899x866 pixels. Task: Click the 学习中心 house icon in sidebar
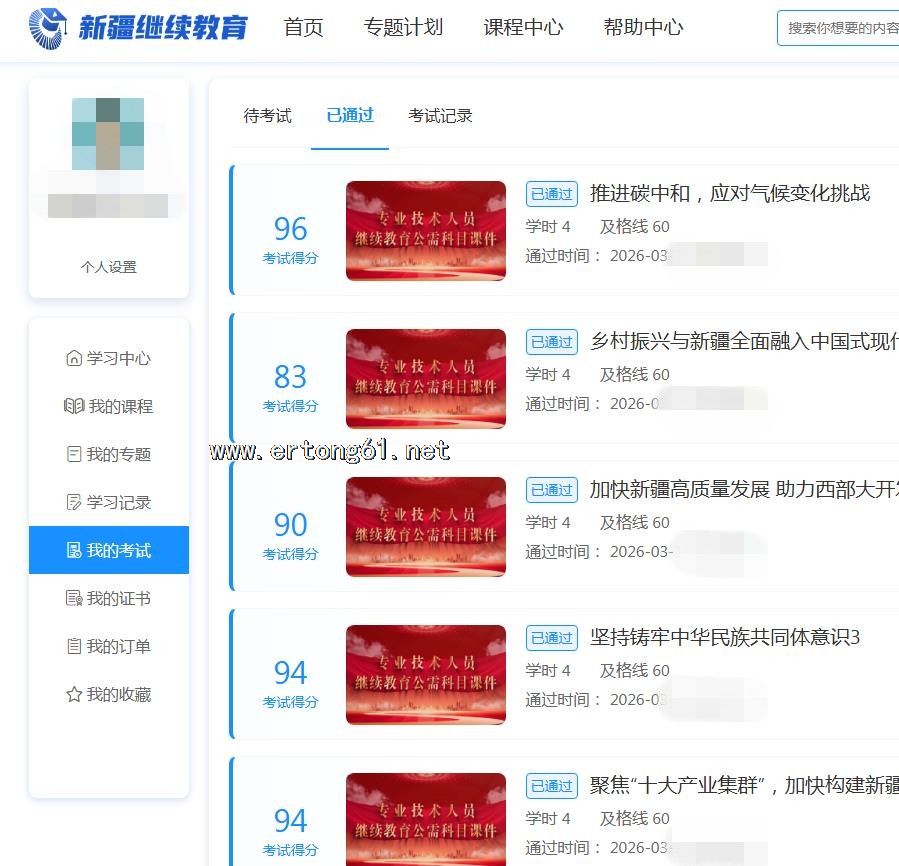[x=73, y=358]
